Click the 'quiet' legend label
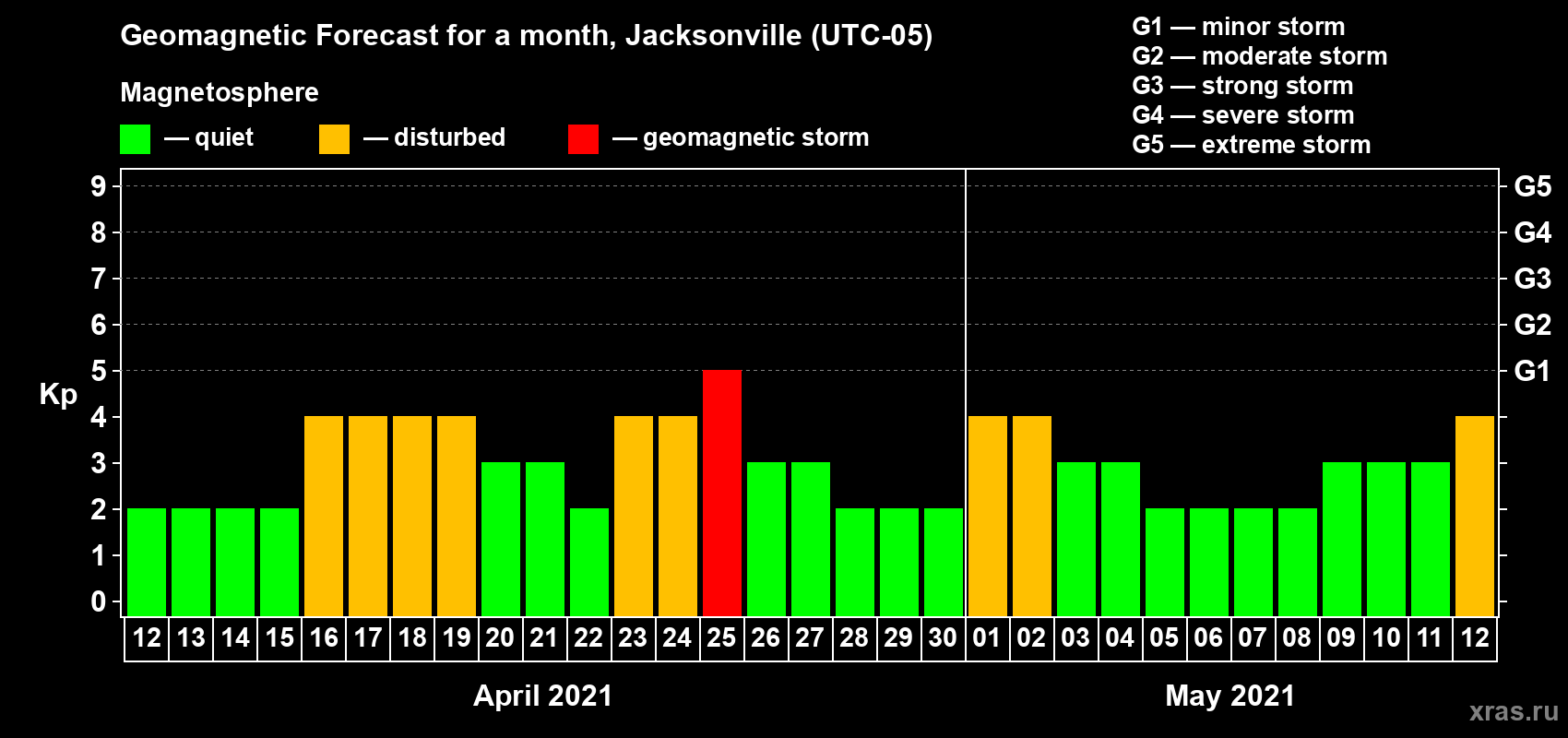 (x=224, y=137)
